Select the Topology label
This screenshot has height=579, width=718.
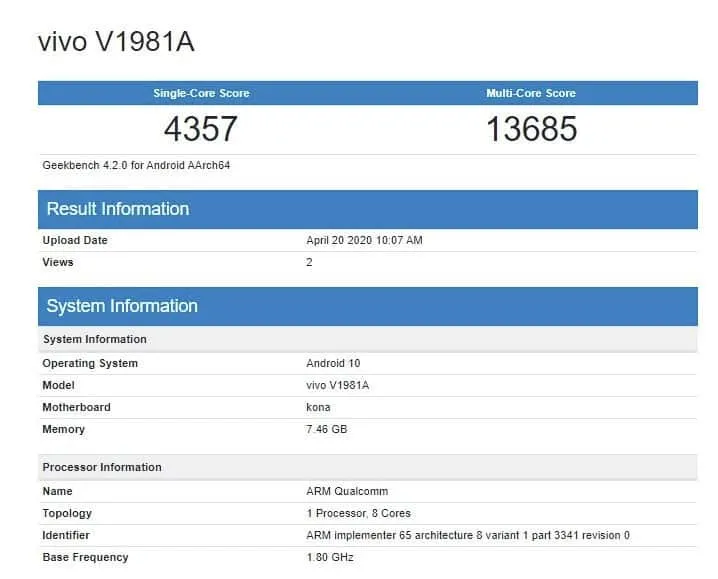pos(67,513)
